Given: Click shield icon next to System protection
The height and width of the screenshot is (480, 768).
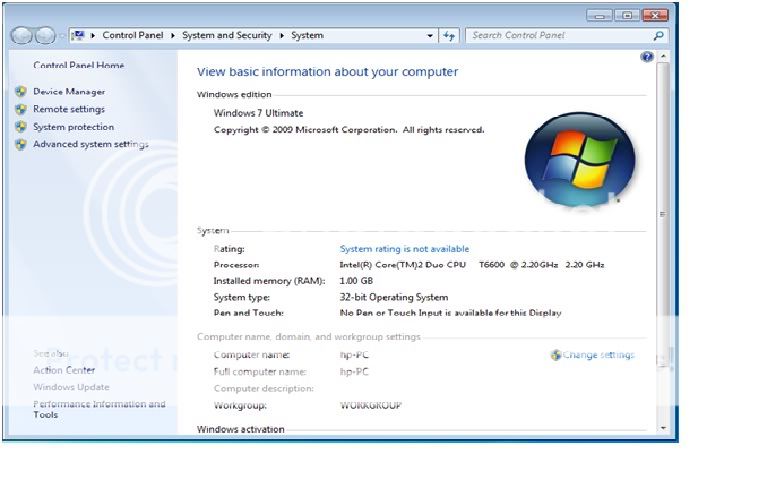Looking at the screenshot, I should tap(21, 127).
